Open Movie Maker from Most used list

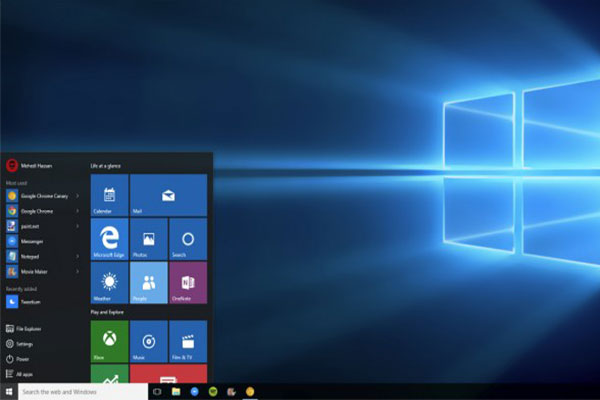pos(43,271)
